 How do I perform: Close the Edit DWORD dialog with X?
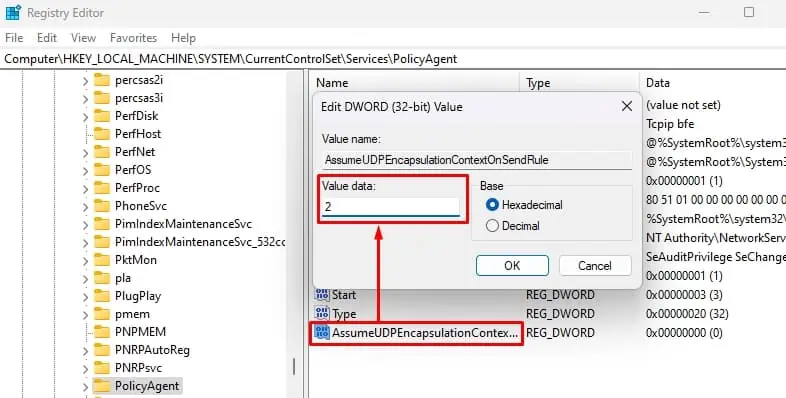coord(627,106)
